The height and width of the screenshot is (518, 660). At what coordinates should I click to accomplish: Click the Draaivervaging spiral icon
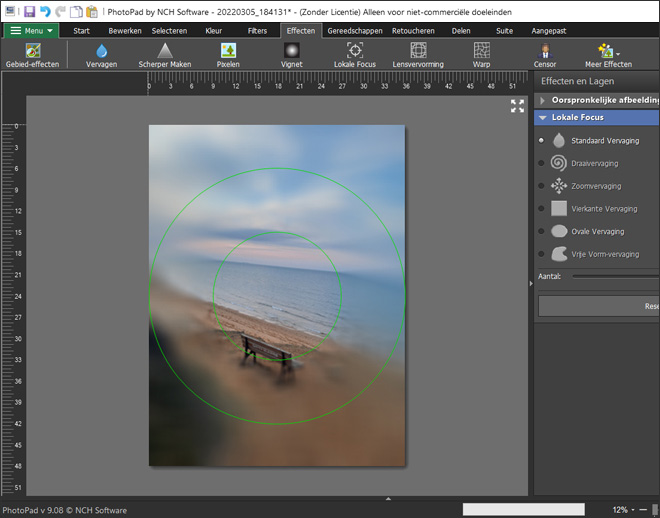[559, 163]
